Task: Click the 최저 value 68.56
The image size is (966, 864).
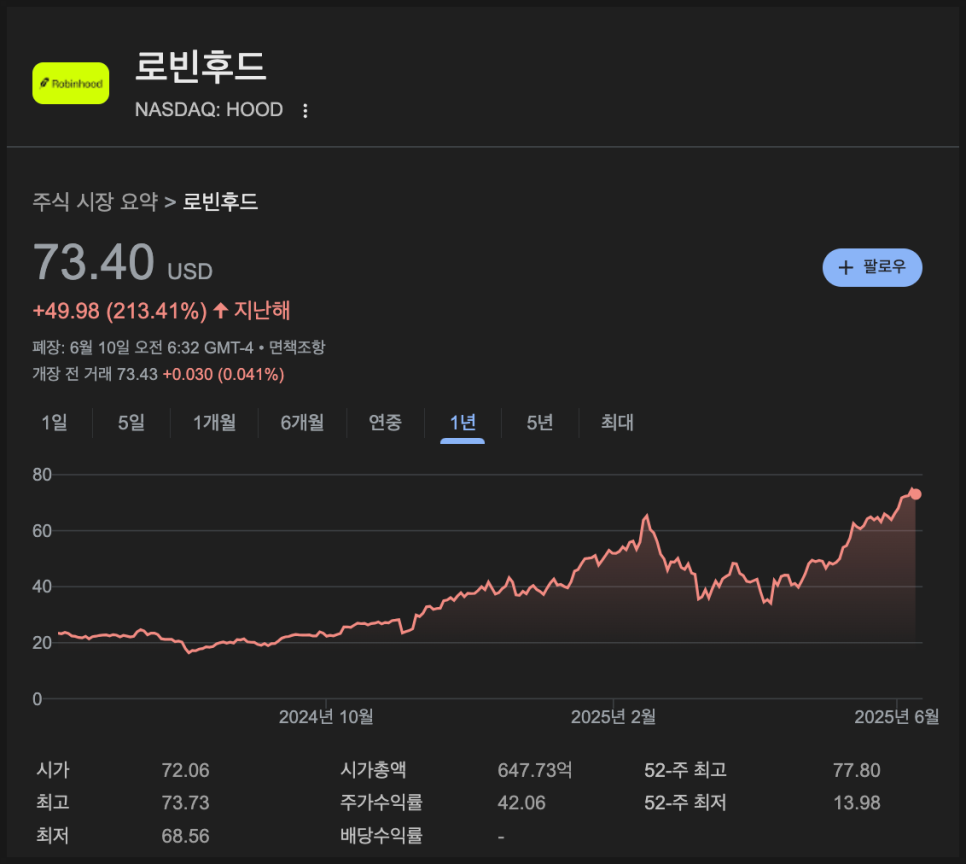Action: coord(185,836)
